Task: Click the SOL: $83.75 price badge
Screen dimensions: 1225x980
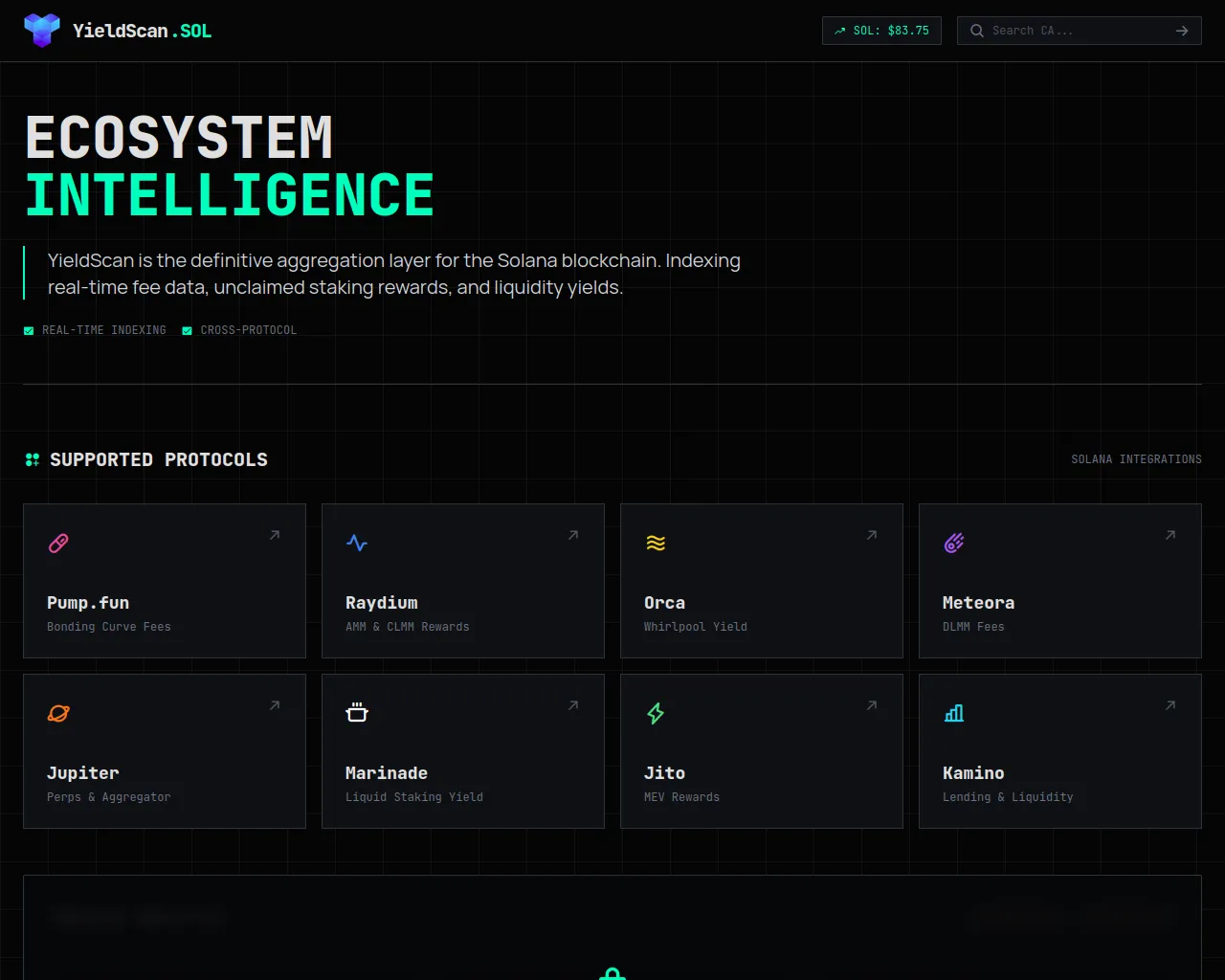Action: [x=881, y=31]
